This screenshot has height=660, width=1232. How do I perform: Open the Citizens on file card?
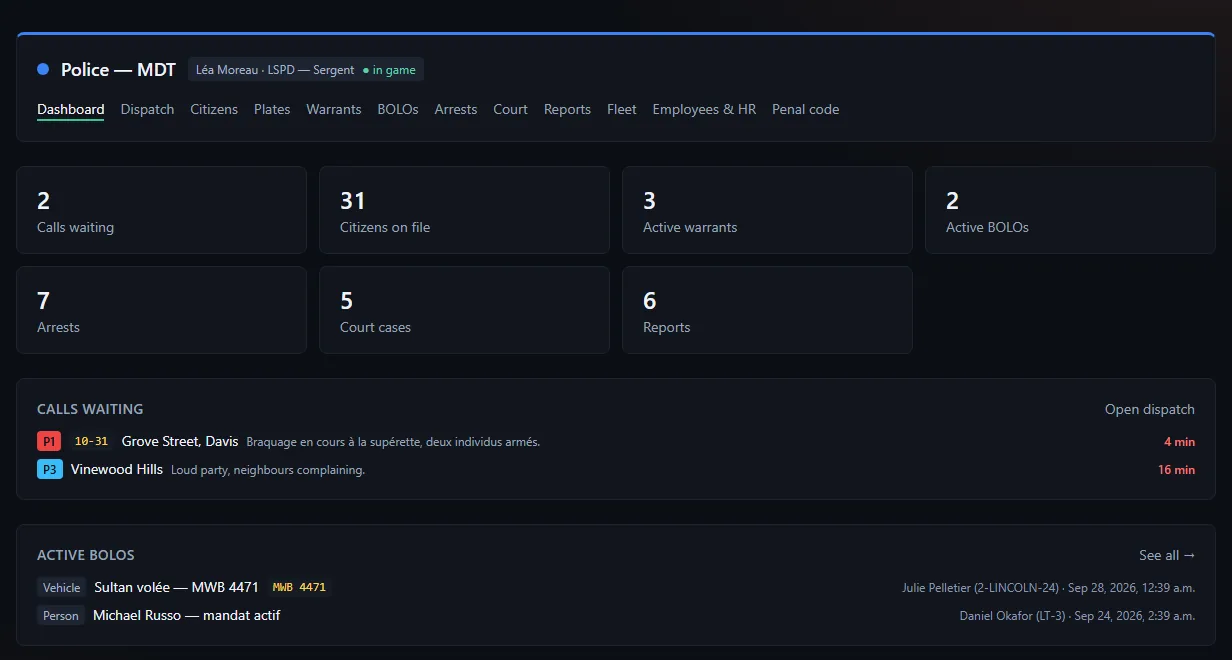tap(464, 210)
